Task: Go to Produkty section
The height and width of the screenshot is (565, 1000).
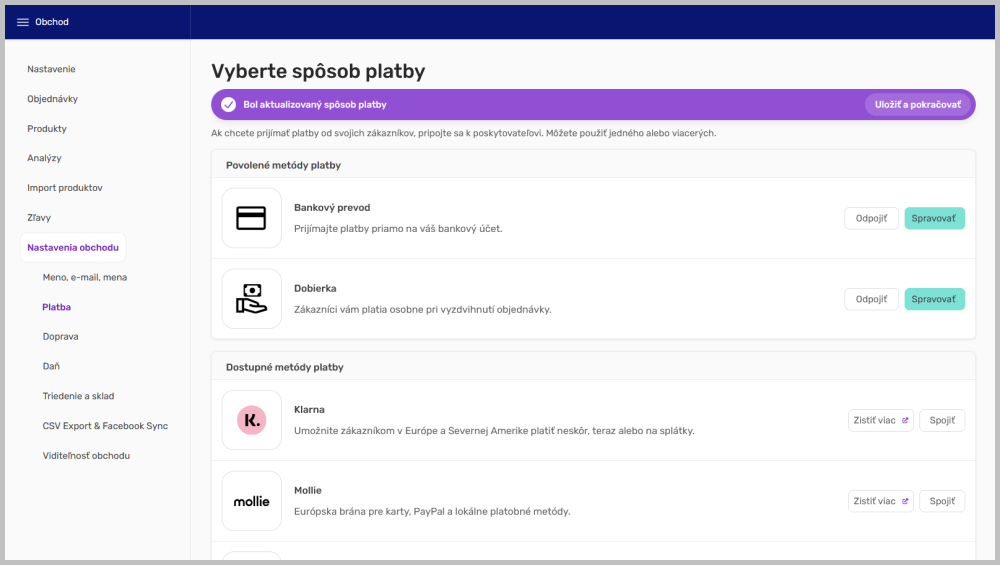Action: tap(47, 129)
